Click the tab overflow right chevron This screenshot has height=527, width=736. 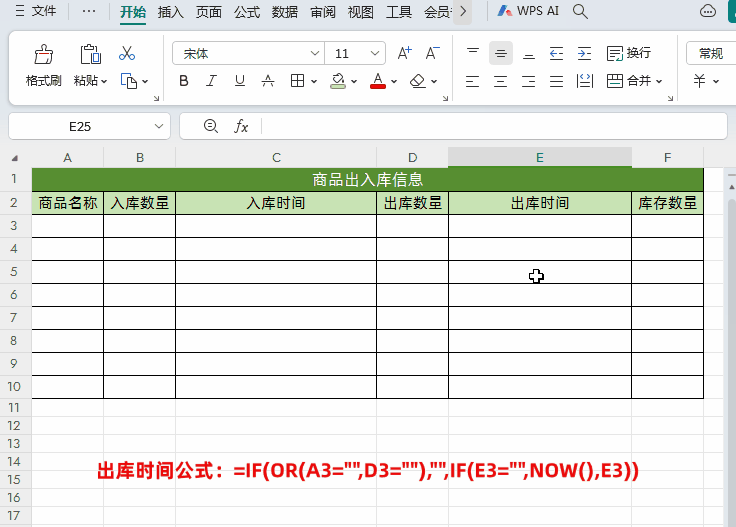[463, 11]
